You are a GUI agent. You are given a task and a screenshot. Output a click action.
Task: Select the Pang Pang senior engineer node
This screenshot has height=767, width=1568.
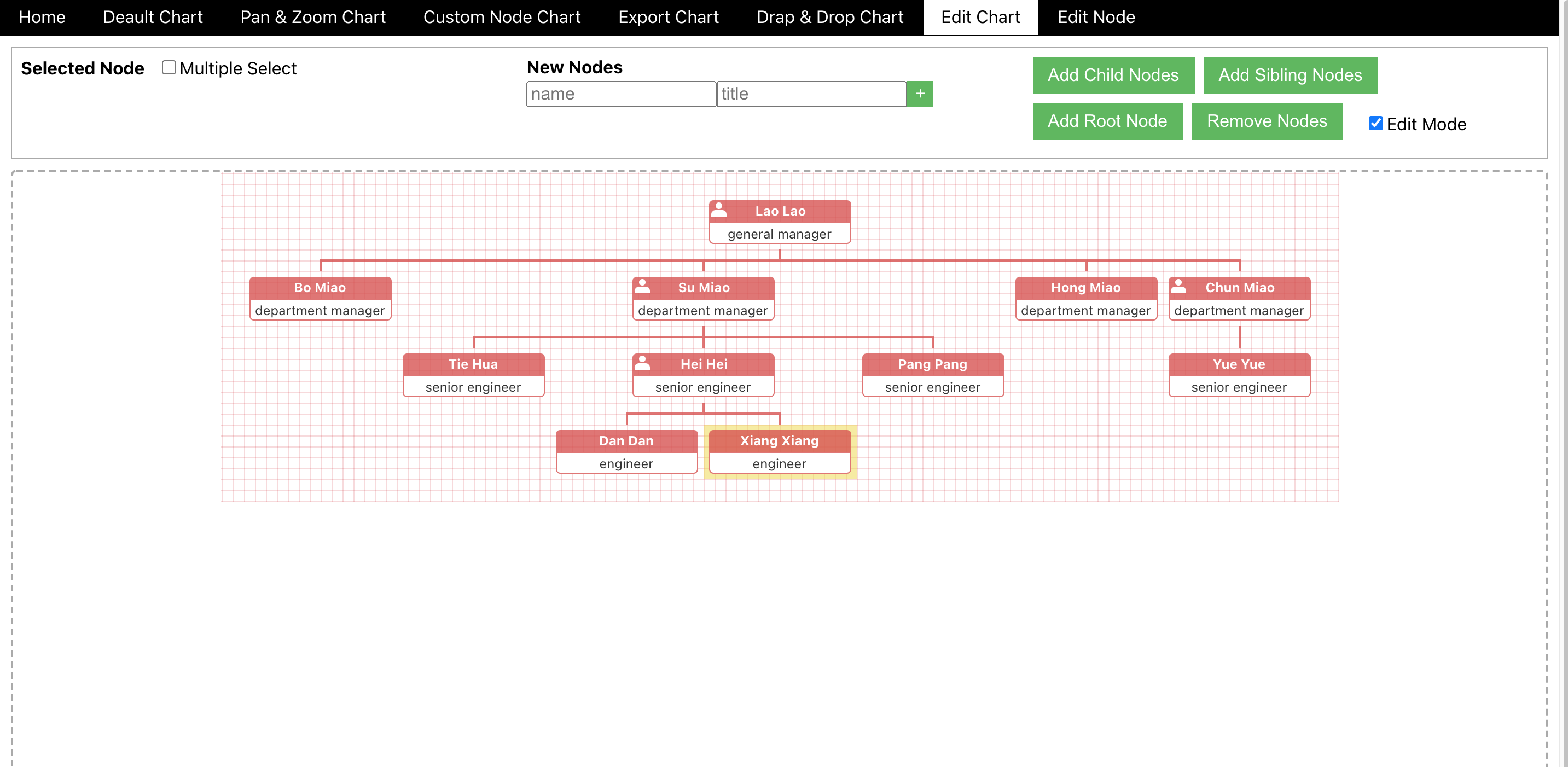(932, 375)
